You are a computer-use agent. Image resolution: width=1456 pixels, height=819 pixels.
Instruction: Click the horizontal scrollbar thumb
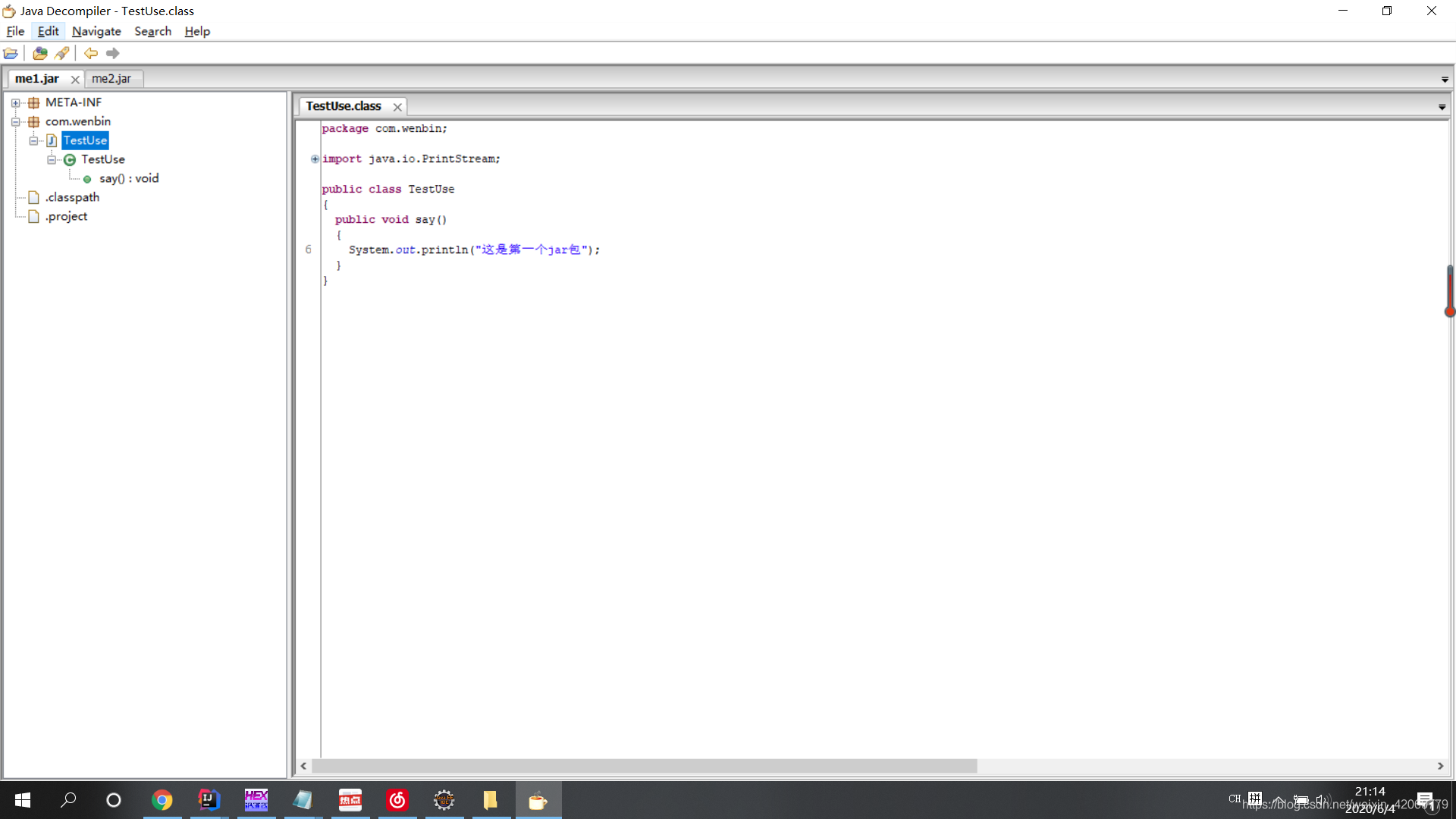click(x=645, y=766)
